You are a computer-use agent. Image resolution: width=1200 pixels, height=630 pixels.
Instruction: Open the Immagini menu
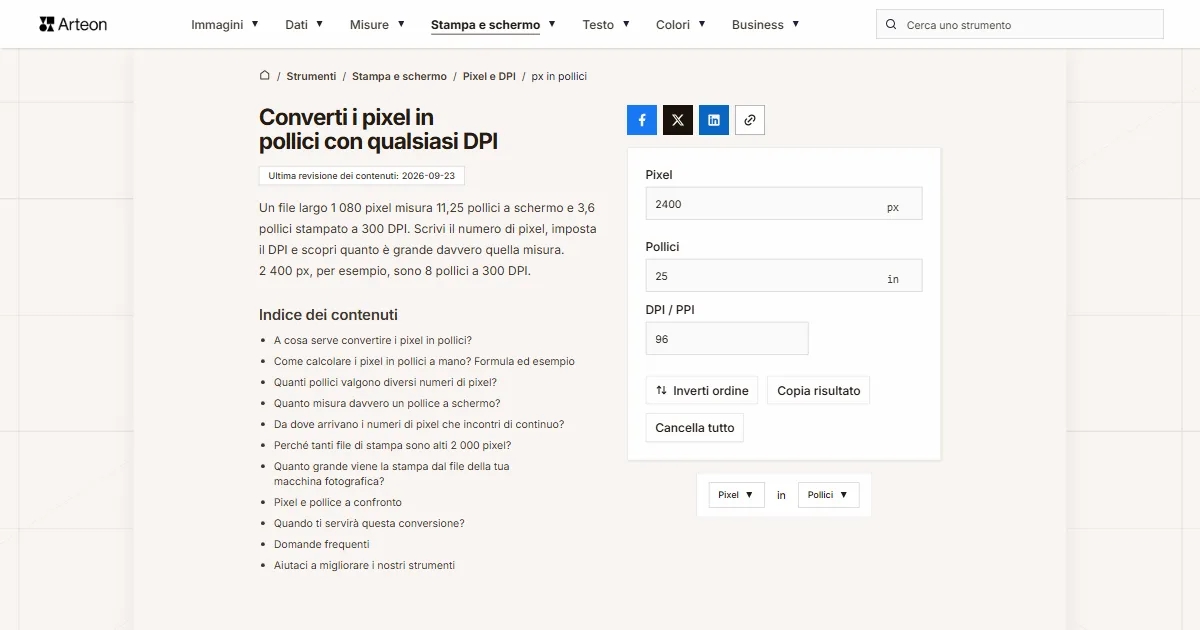tap(225, 25)
